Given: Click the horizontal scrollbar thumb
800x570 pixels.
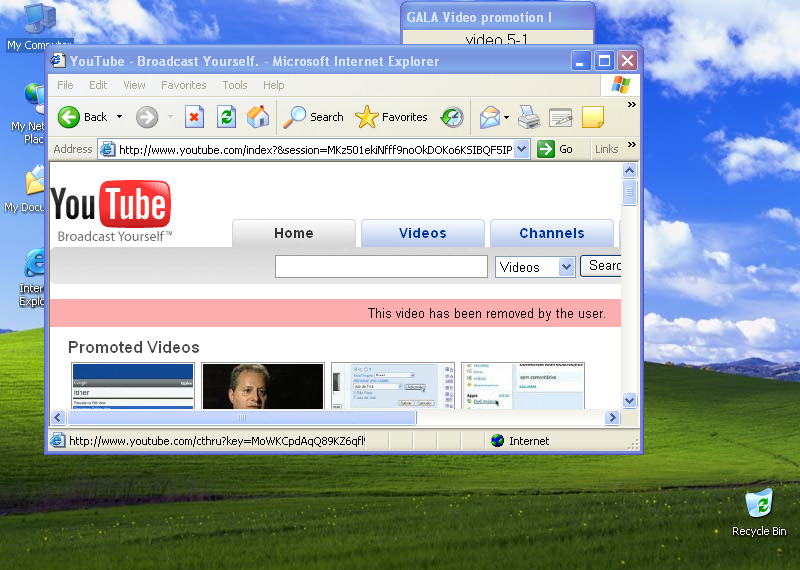Looking at the screenshot, I should 242,417.
